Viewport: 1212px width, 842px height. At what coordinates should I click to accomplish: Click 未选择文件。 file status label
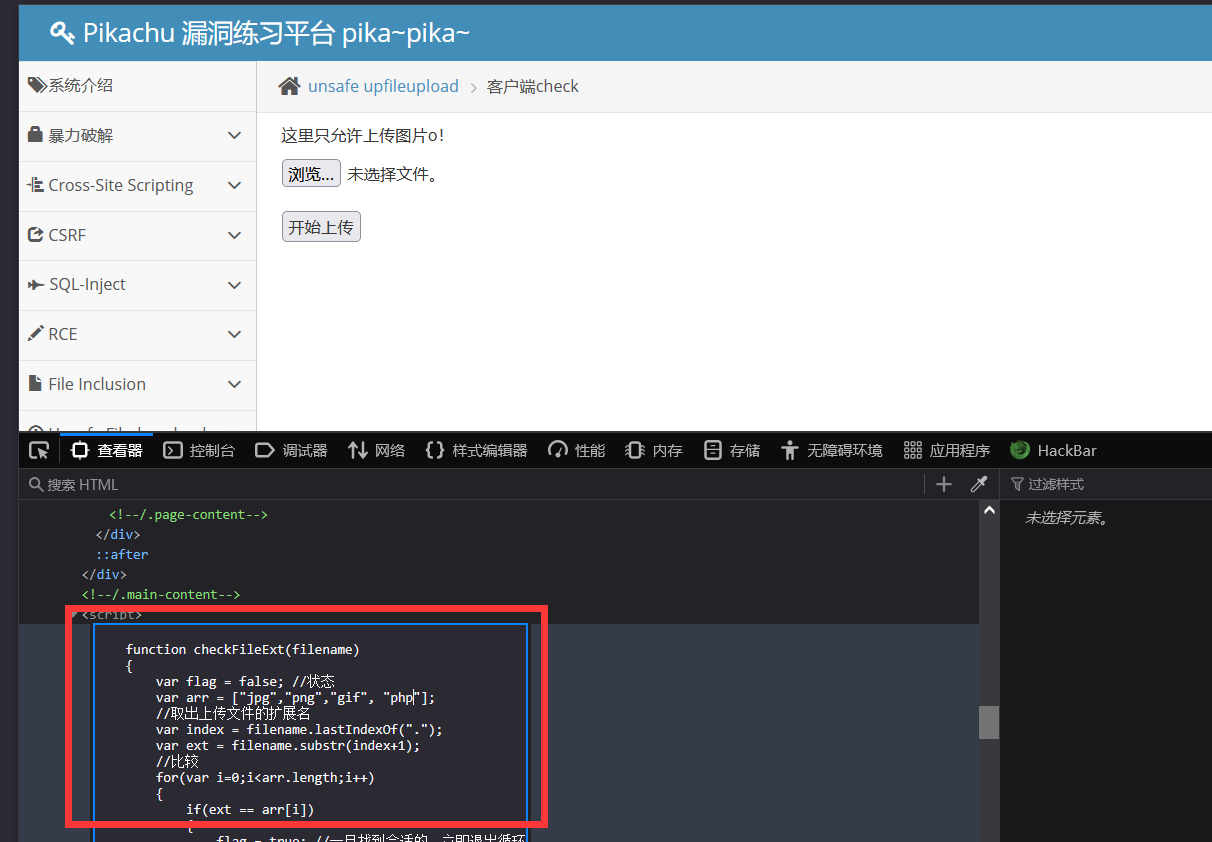click(x=392, y=174)
